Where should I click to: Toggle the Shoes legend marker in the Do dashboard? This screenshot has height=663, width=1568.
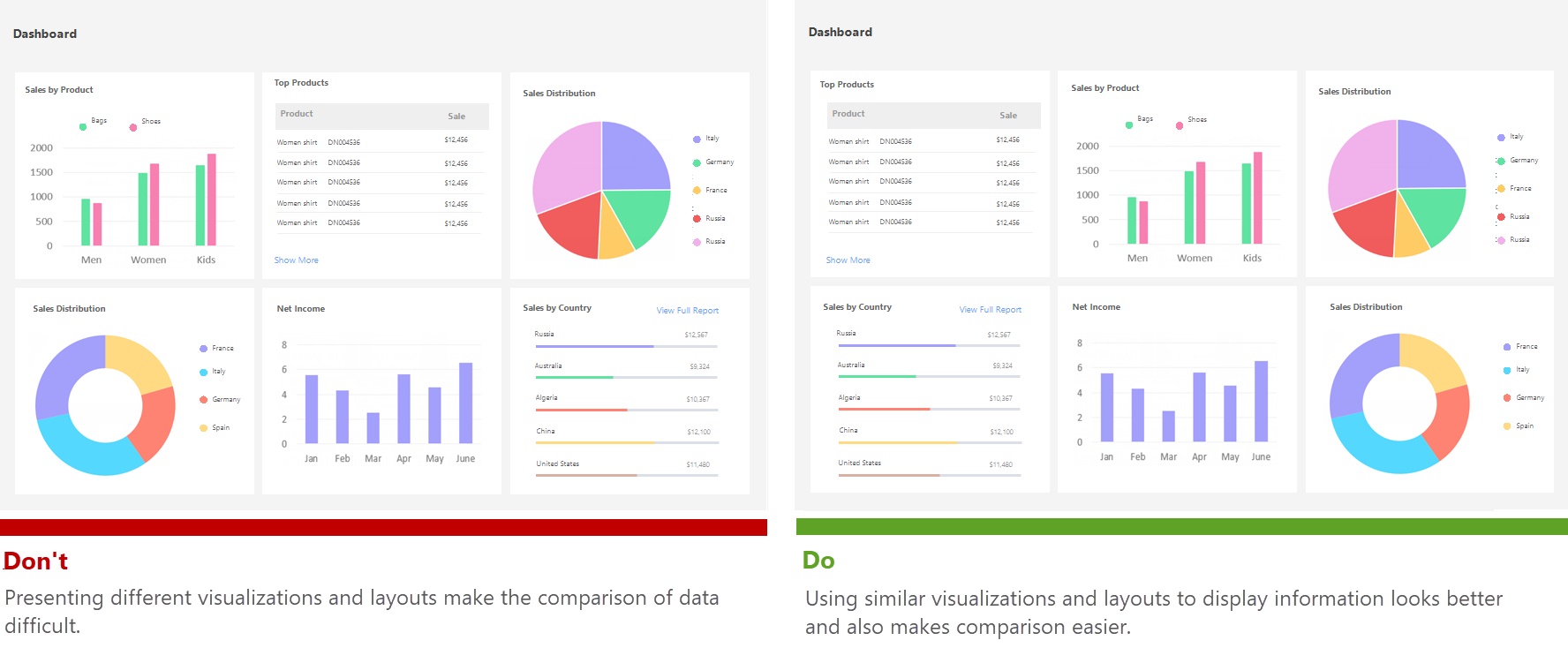pos(1179,125)
